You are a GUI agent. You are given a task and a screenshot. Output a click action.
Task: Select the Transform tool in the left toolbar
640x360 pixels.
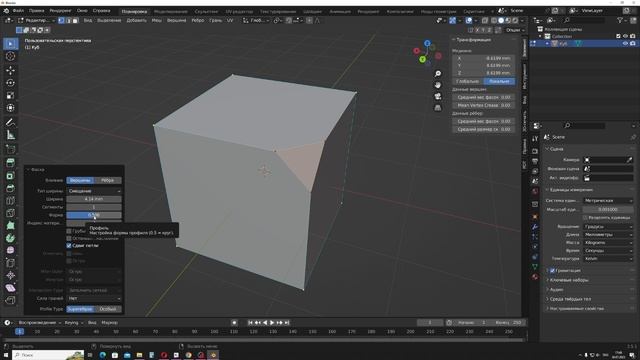click(x=11, y=108)
